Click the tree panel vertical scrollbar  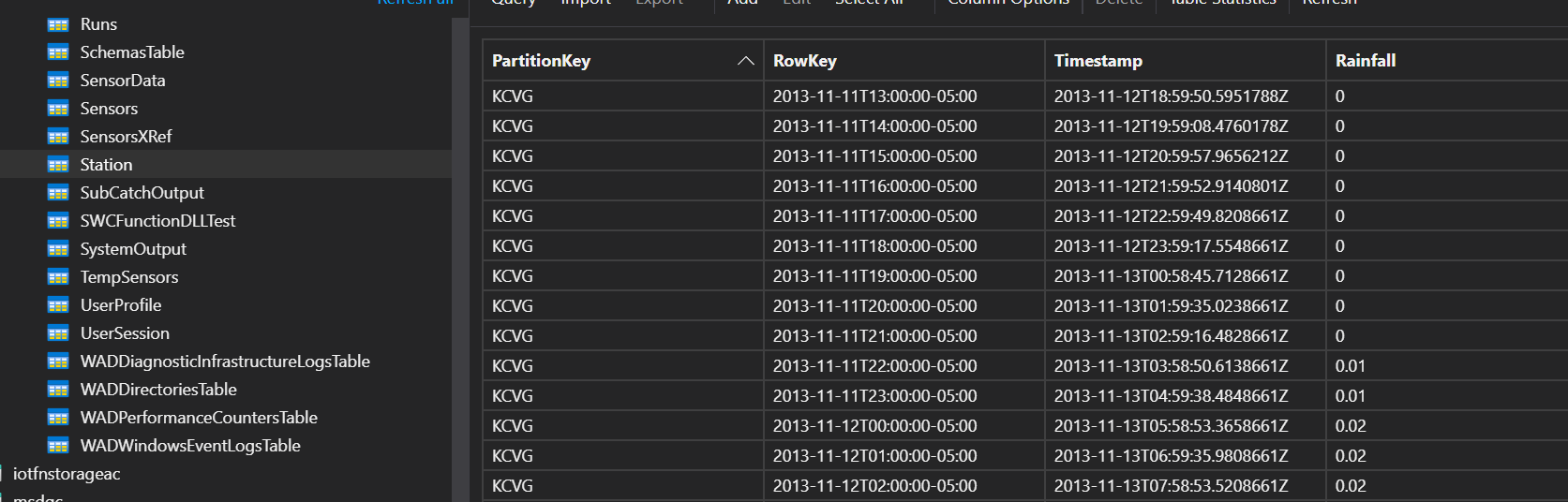click(x=459, y=259)
